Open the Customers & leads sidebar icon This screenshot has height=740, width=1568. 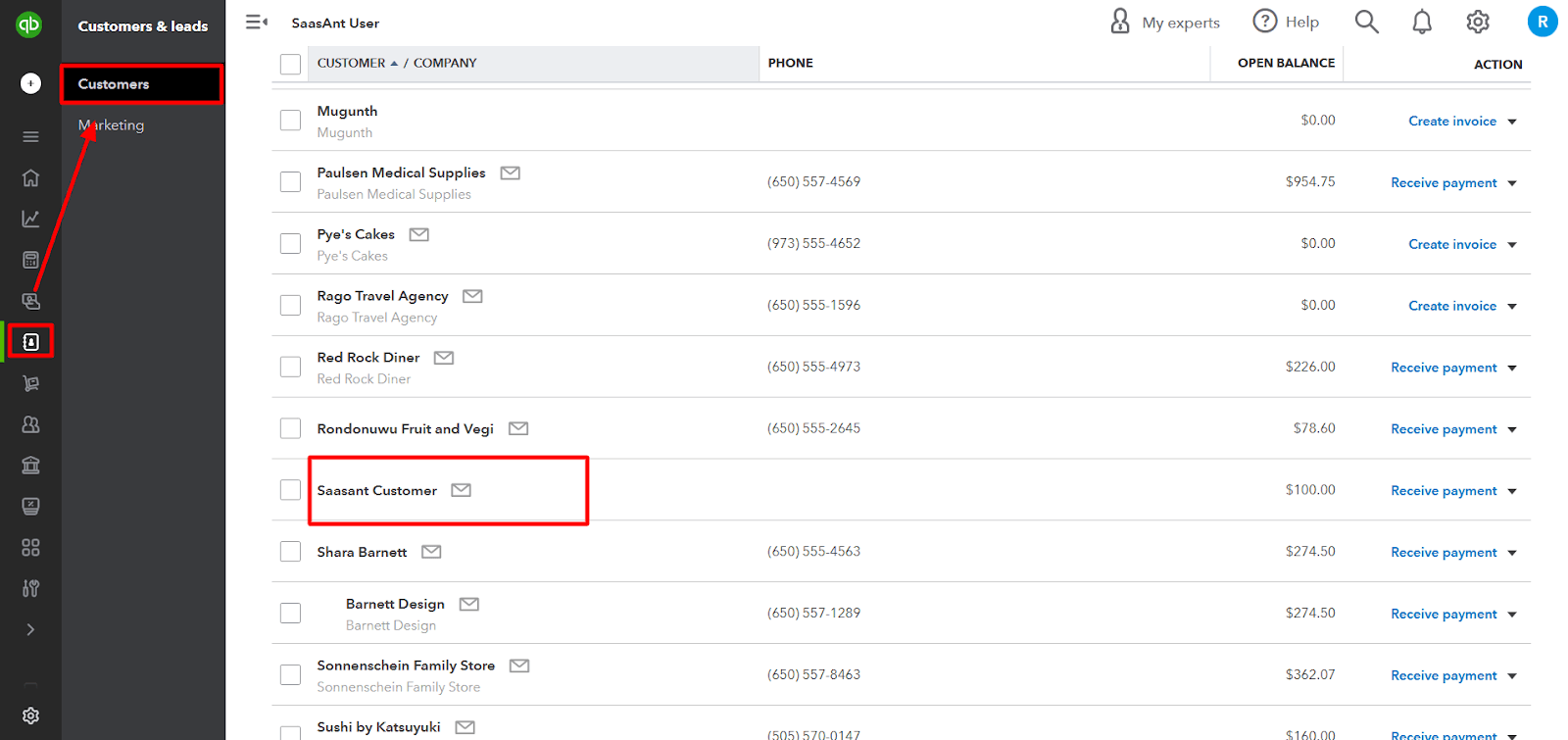coord(30,341)
